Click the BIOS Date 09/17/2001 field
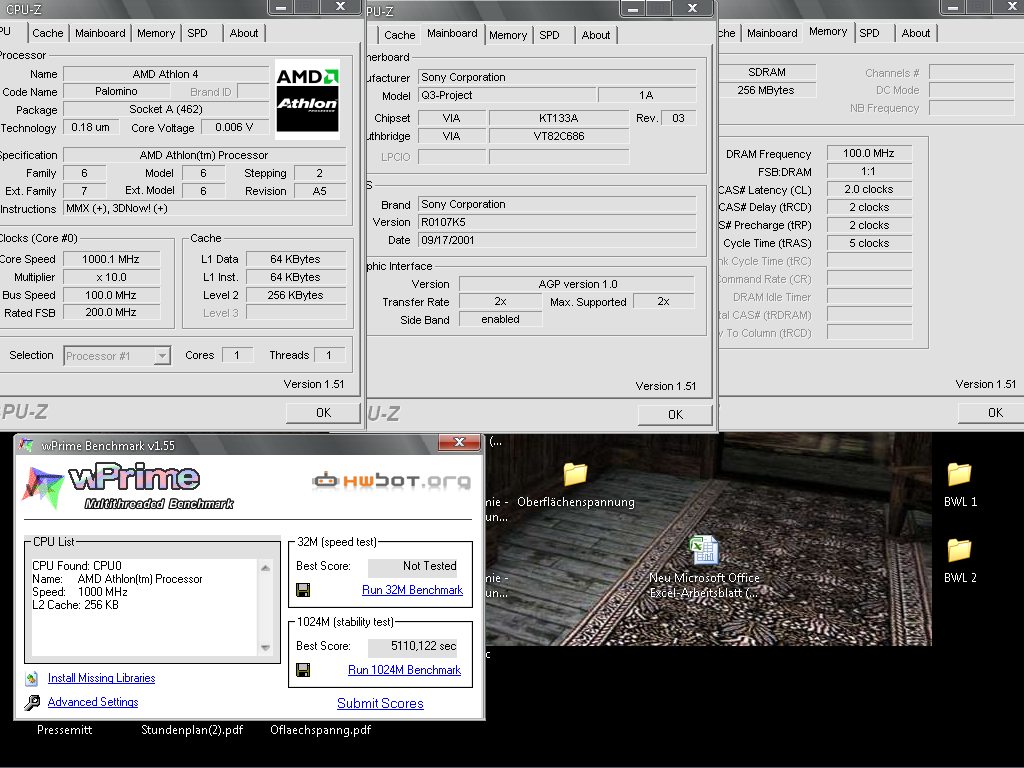 tap(556, 240)
